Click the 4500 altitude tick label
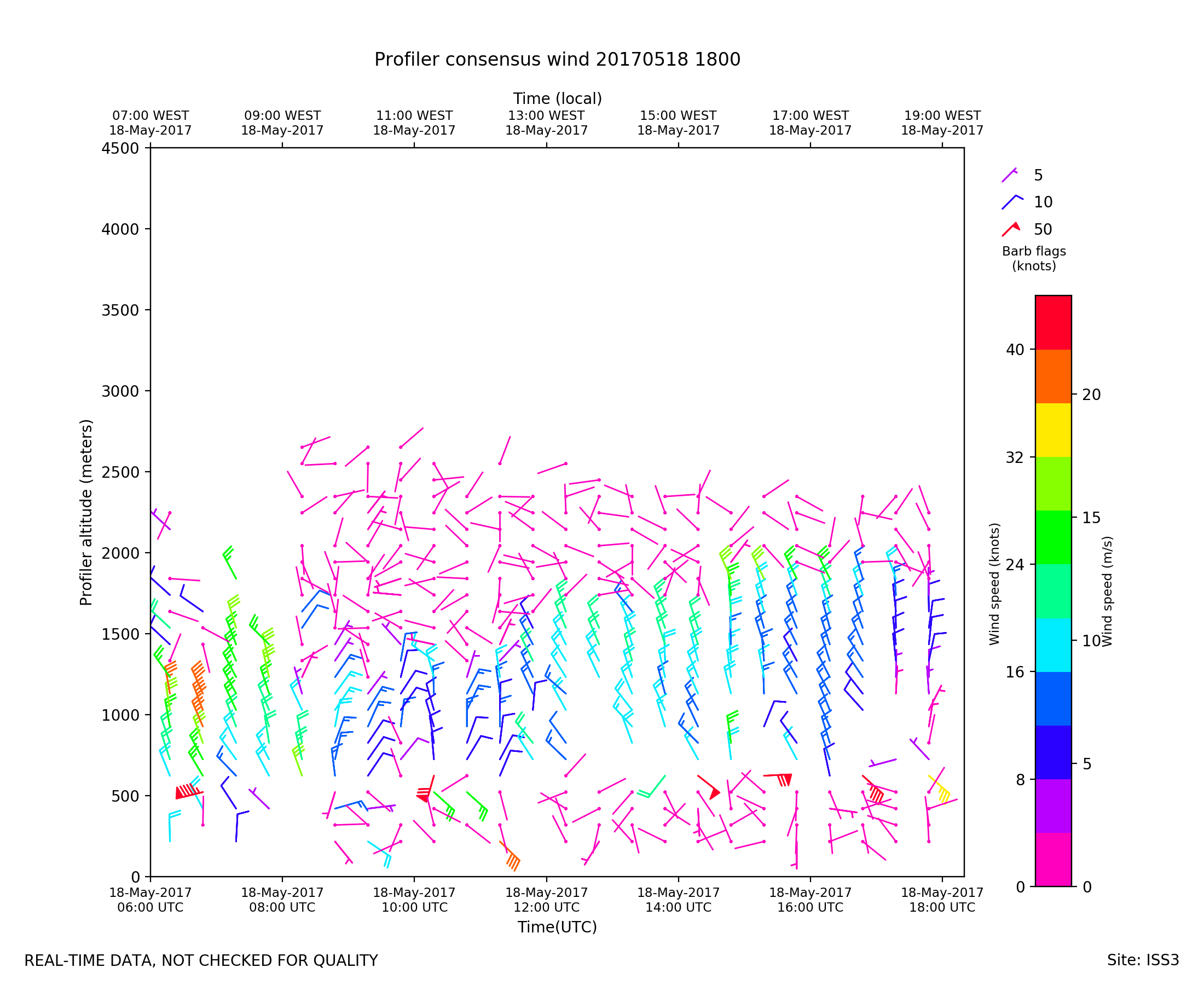This screenshot has width=1204, height=985. tap(120, 149)
